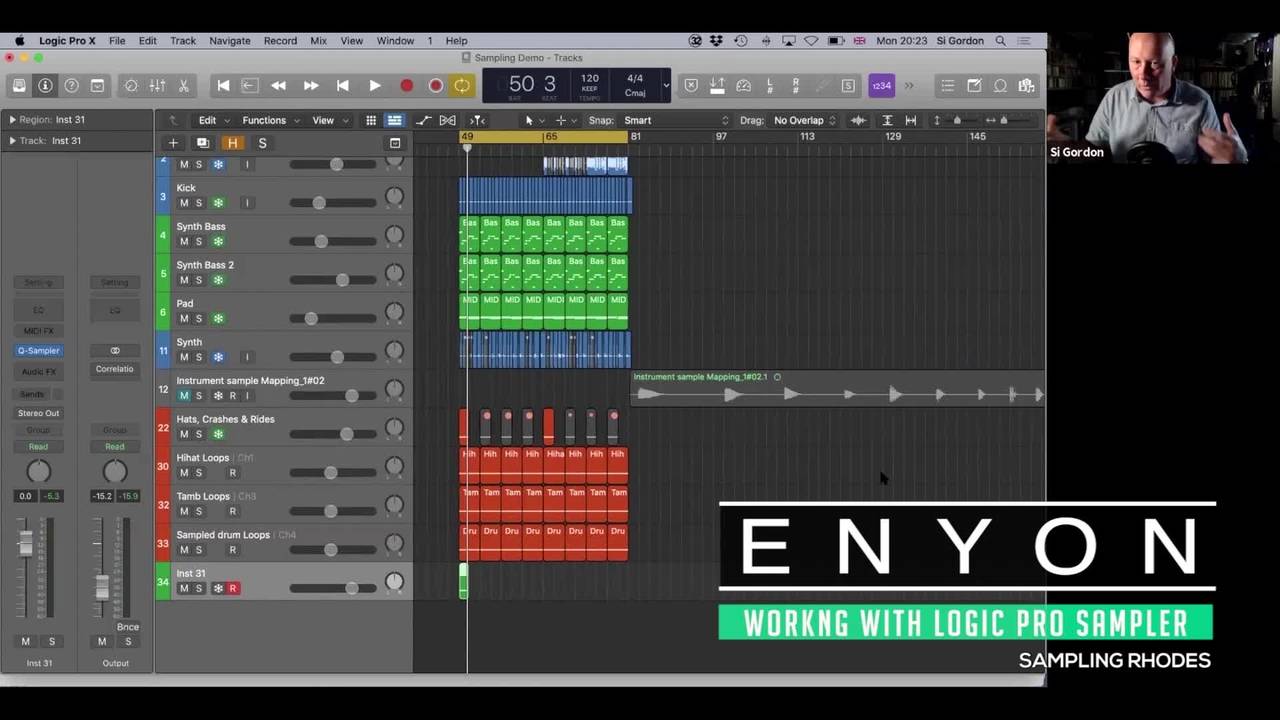Adjust the Inst 31 track pan knob

tap(395, 581)
